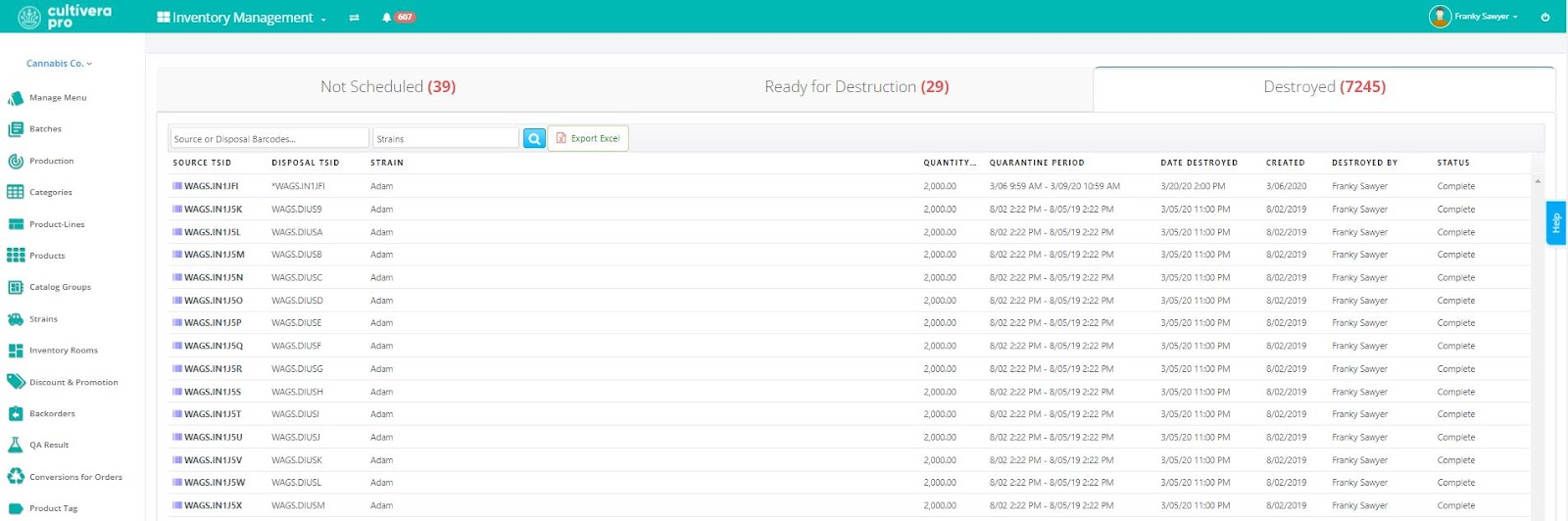Switch to Ready for Destruction (29) tab
This screenshot has height=521, width=1568.
coord(857,87)
